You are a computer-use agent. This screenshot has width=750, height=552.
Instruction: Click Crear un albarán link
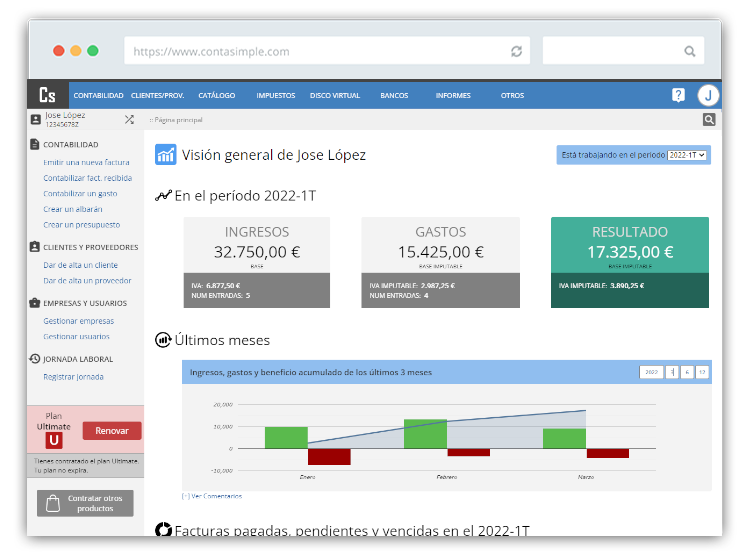[73, 209]
